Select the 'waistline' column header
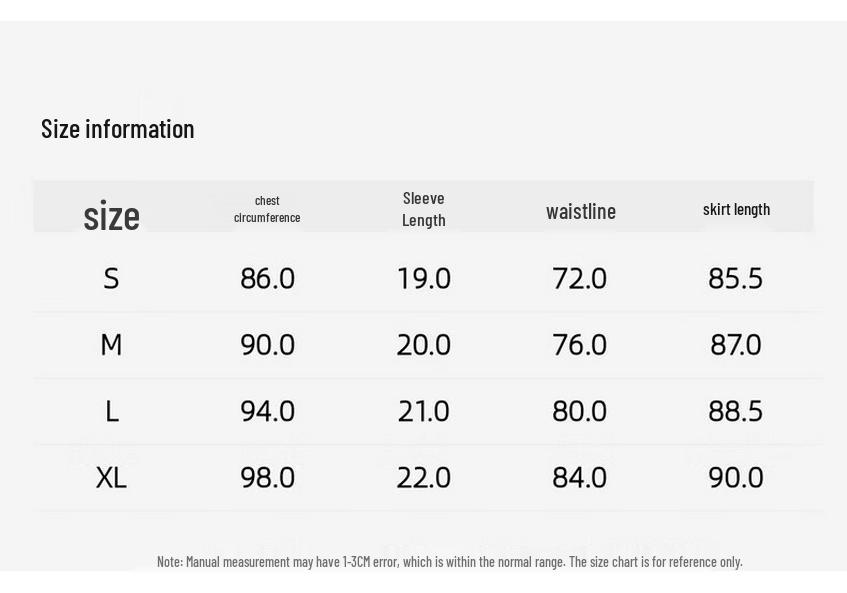847x593 pixels. [x=581, y=211]
